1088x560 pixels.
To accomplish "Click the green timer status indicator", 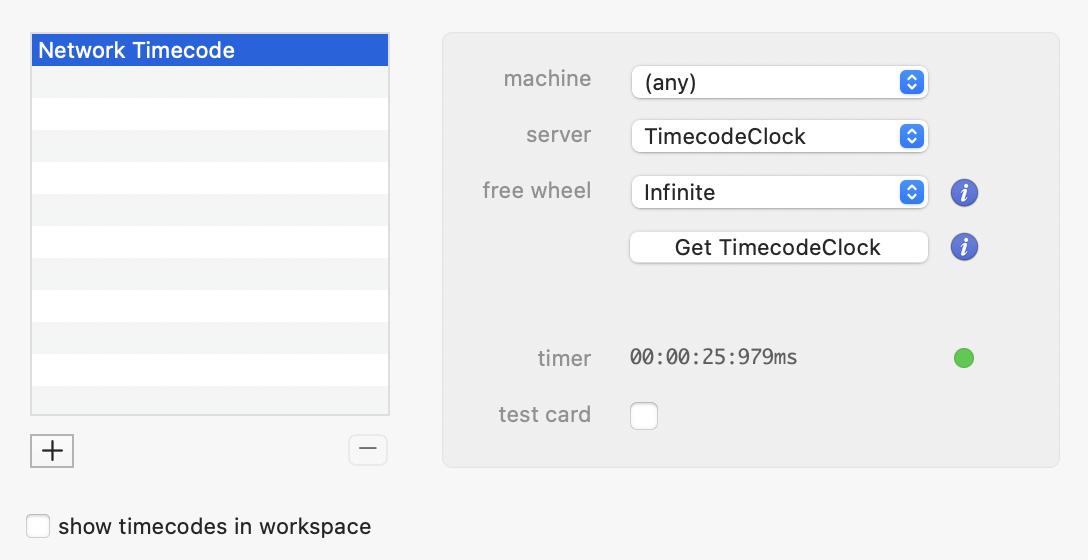I will pos(964,358).
